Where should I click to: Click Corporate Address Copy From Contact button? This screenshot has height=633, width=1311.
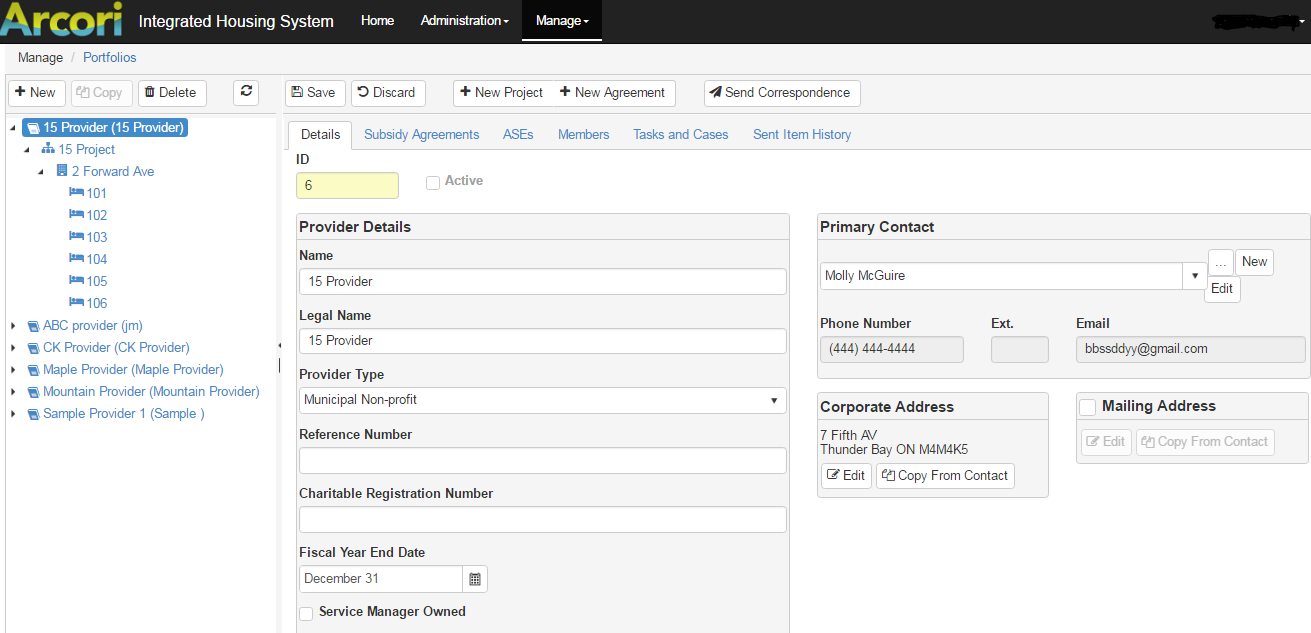[945, 476]
